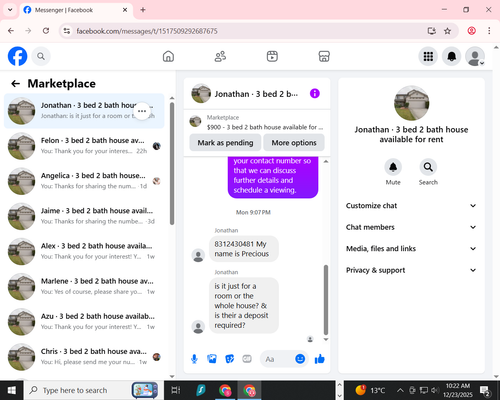Click the chat messages scrollbar thumb
Viewport: 500px width, 400px height.
326,300
